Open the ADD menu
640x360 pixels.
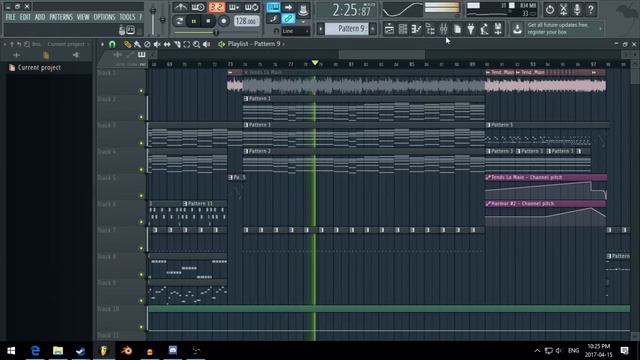pyautogui.click(x=40, y=17)
